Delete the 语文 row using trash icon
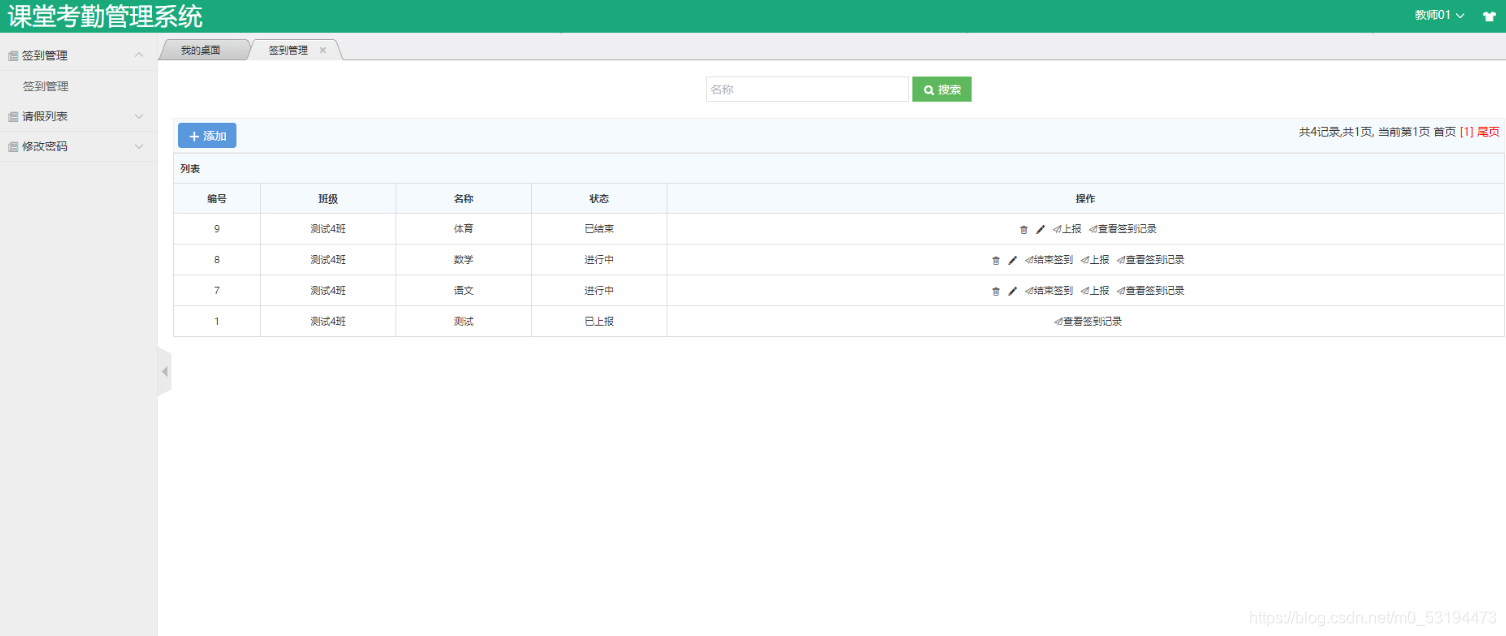 coord(995,291)
